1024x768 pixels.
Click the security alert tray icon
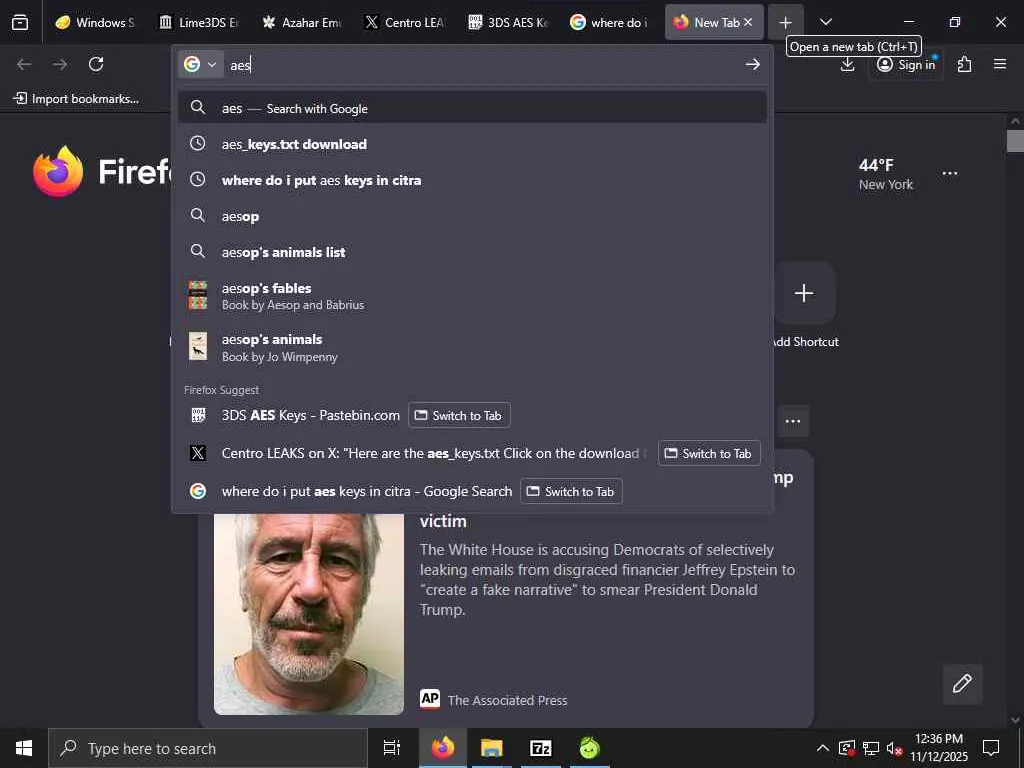pyautogui.click(x=847, y=748)
